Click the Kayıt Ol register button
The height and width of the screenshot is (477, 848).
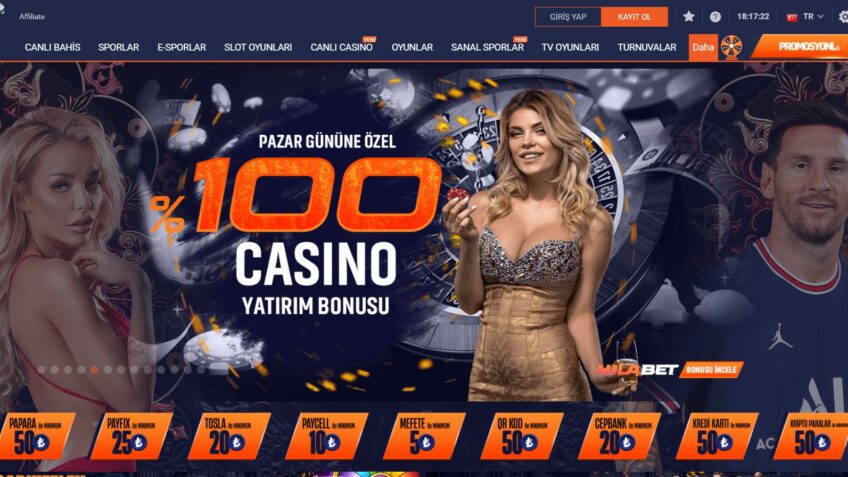634,17
